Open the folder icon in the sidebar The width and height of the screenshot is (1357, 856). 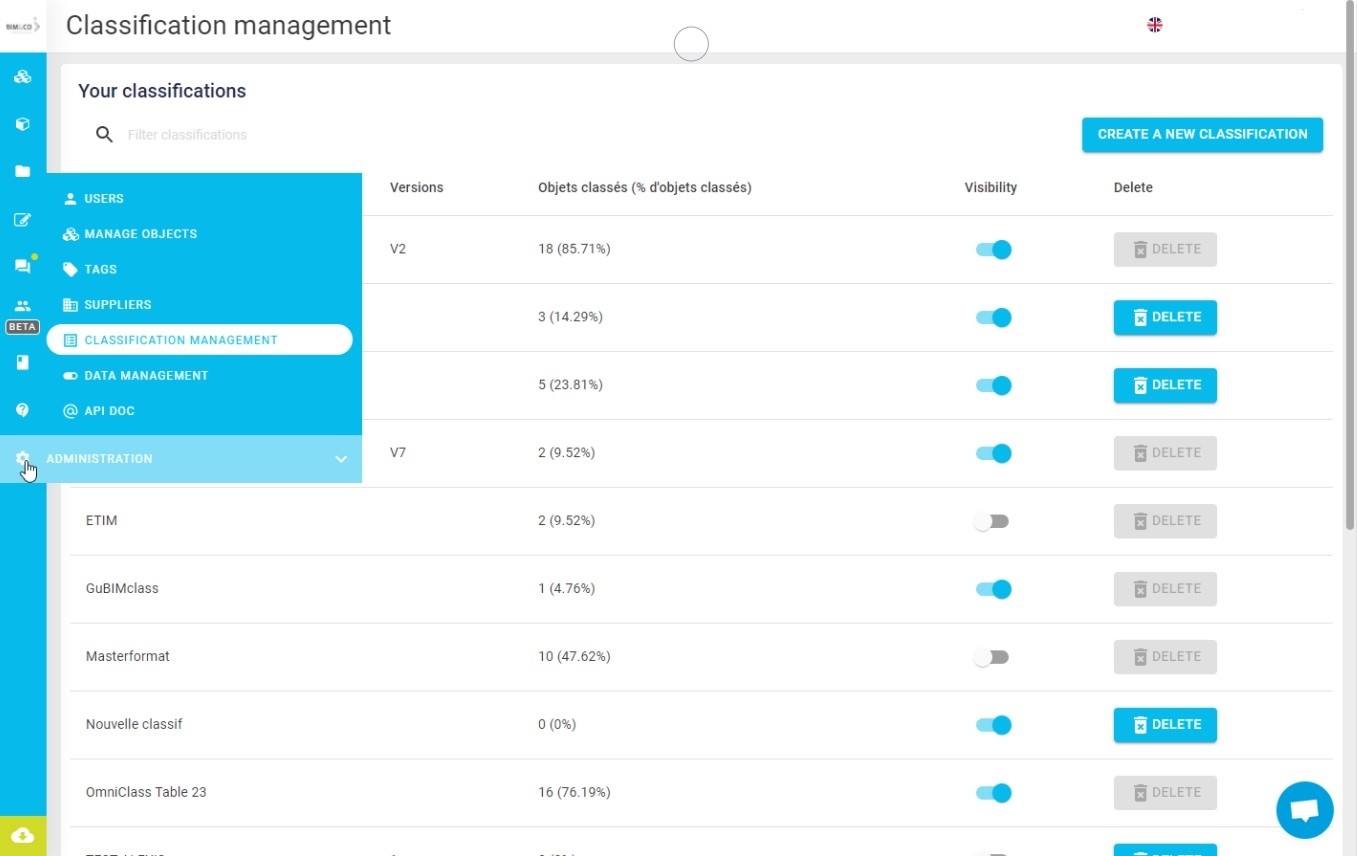click(22, 171)
